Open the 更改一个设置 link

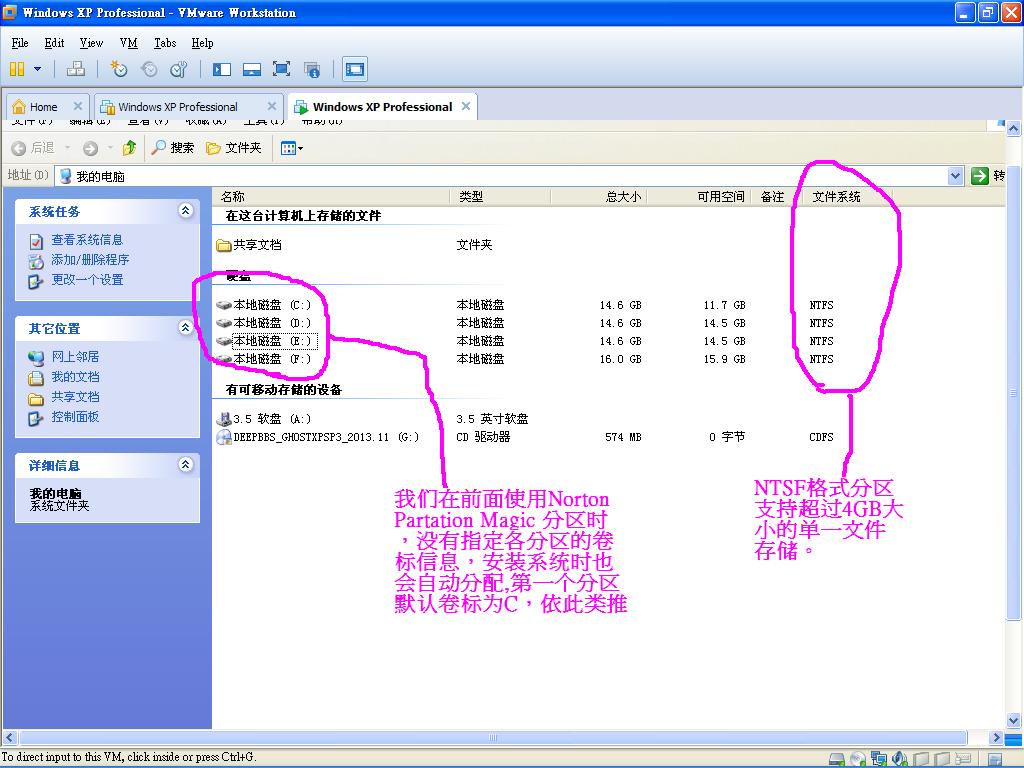[x=87, y=280]
